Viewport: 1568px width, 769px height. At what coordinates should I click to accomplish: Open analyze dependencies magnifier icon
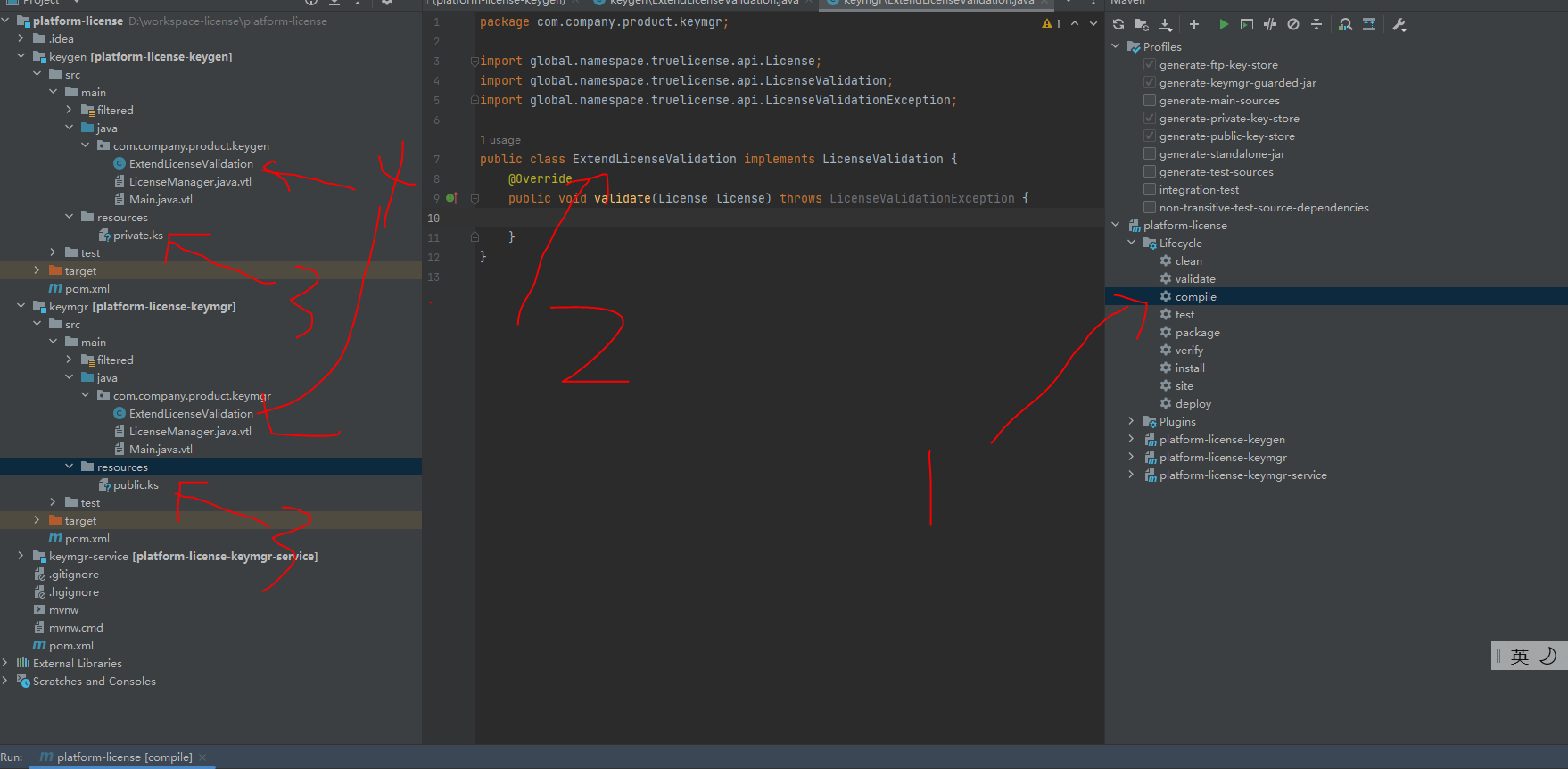[1346, 24]
